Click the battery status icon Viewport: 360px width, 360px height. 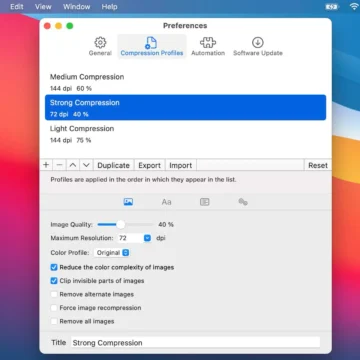[332, 6]
